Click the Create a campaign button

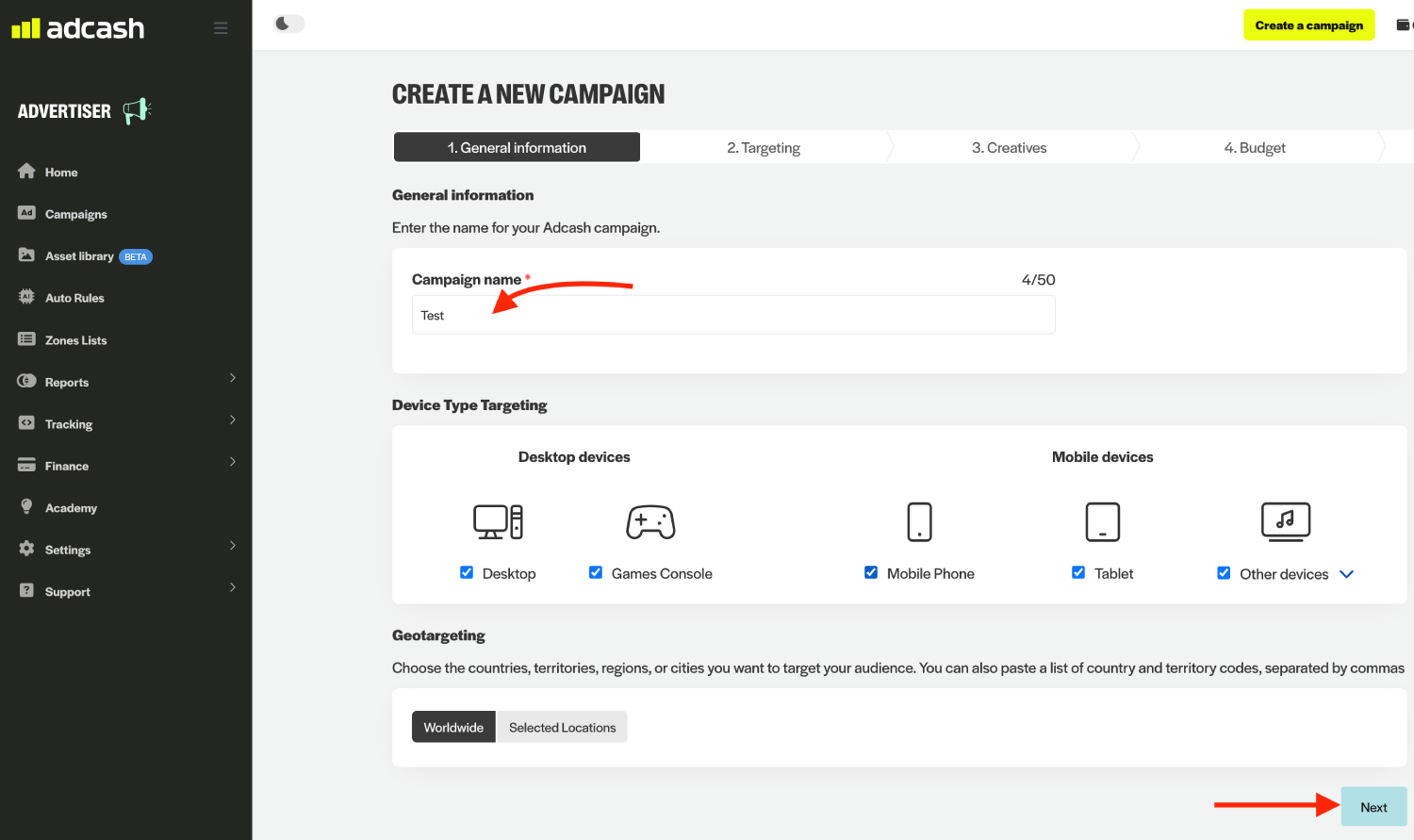coord(1309,25)
